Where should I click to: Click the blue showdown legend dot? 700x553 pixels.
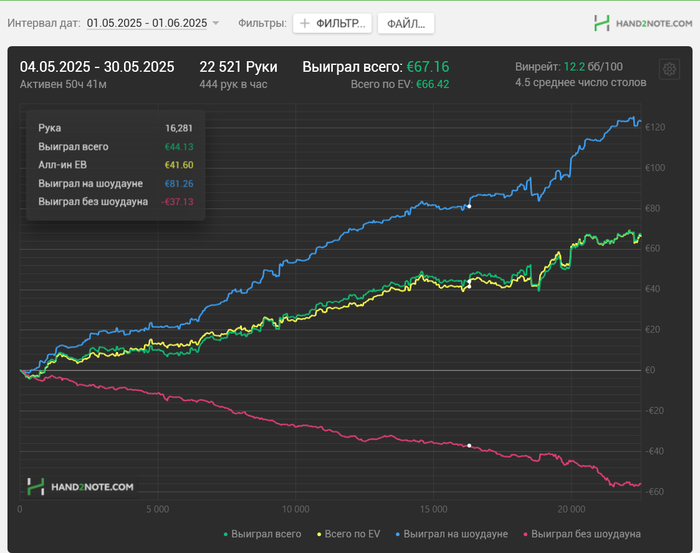(x=398, y=534)
